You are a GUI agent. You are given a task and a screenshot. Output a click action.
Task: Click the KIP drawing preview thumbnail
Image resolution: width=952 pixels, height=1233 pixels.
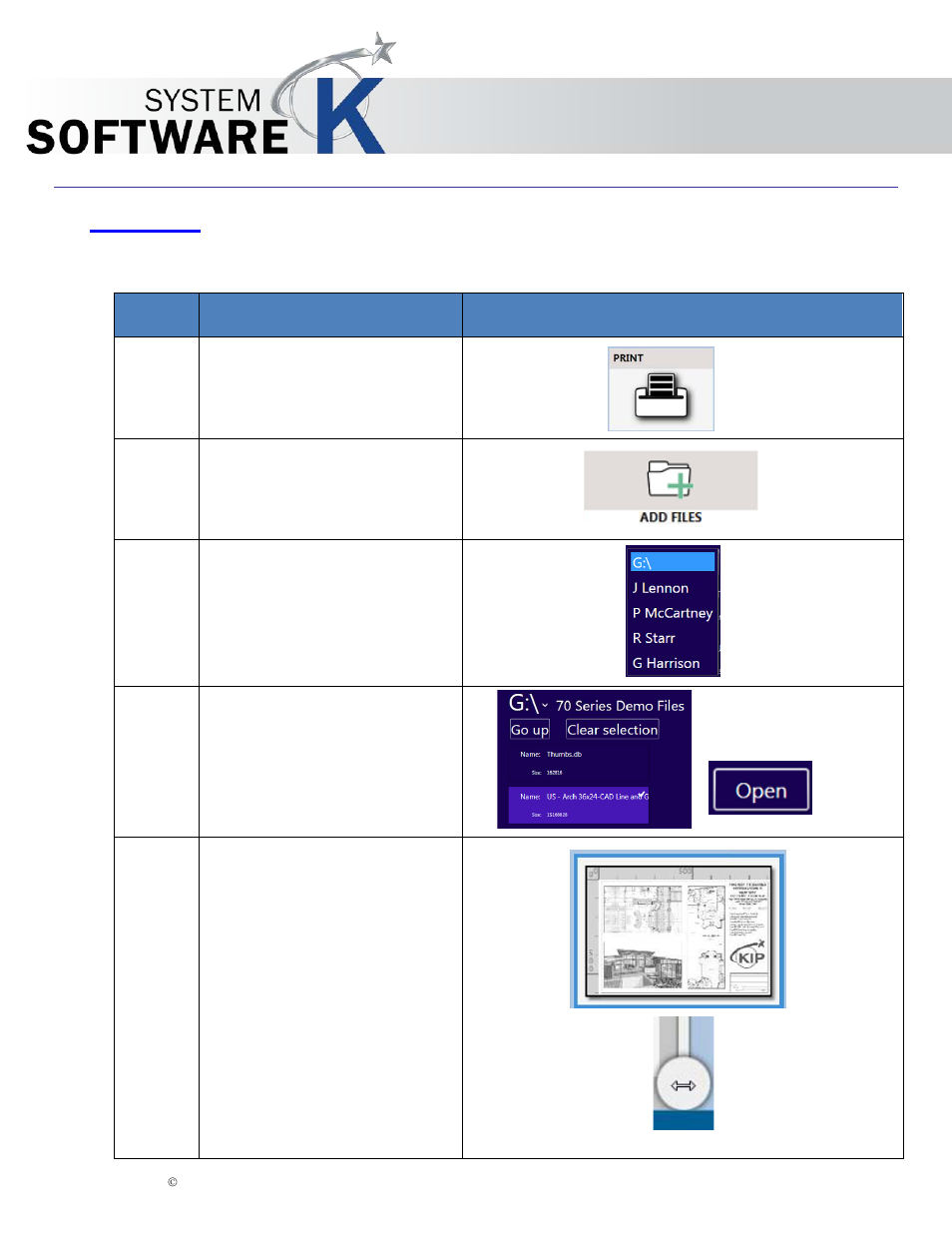[678, 929]
